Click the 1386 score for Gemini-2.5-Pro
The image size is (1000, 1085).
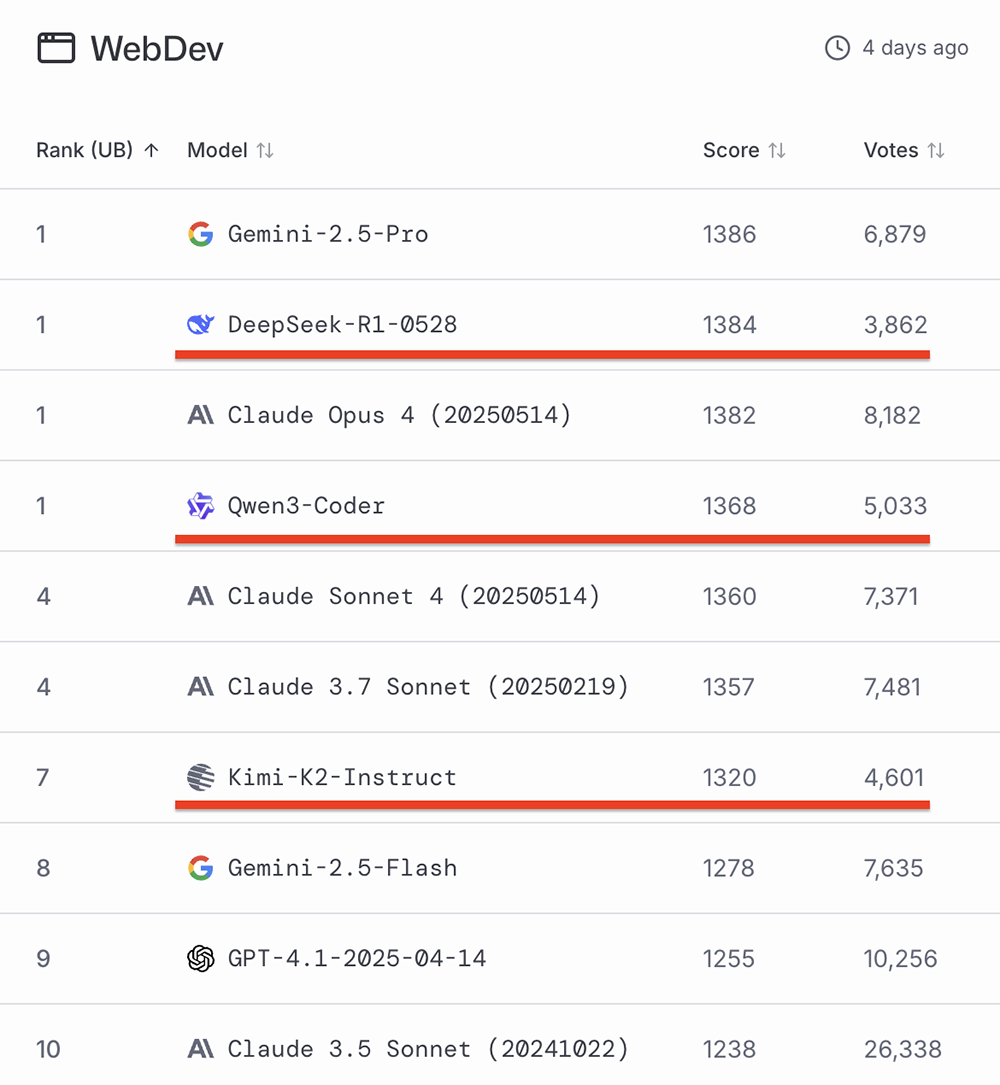[729, 234]
